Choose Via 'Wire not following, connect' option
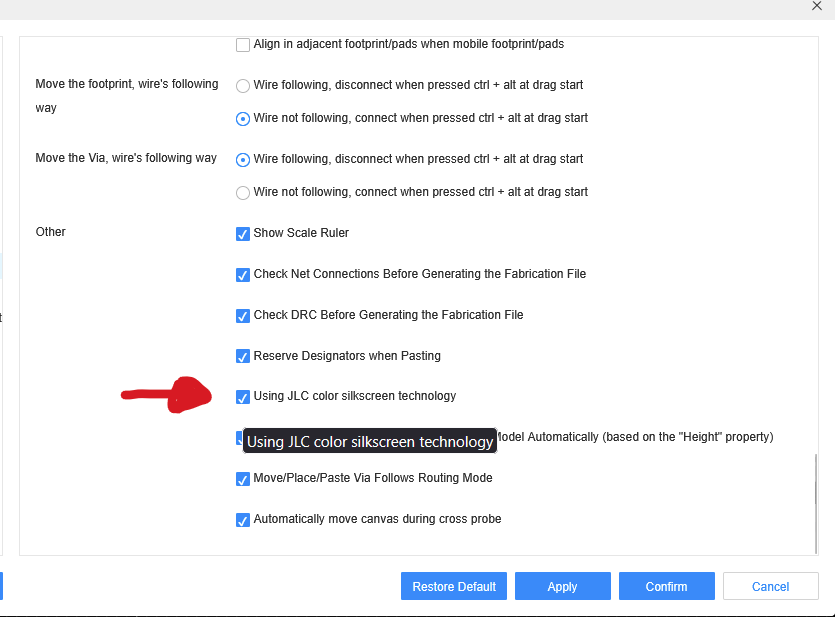The image size is (835, 617). (x=243, y=193)
